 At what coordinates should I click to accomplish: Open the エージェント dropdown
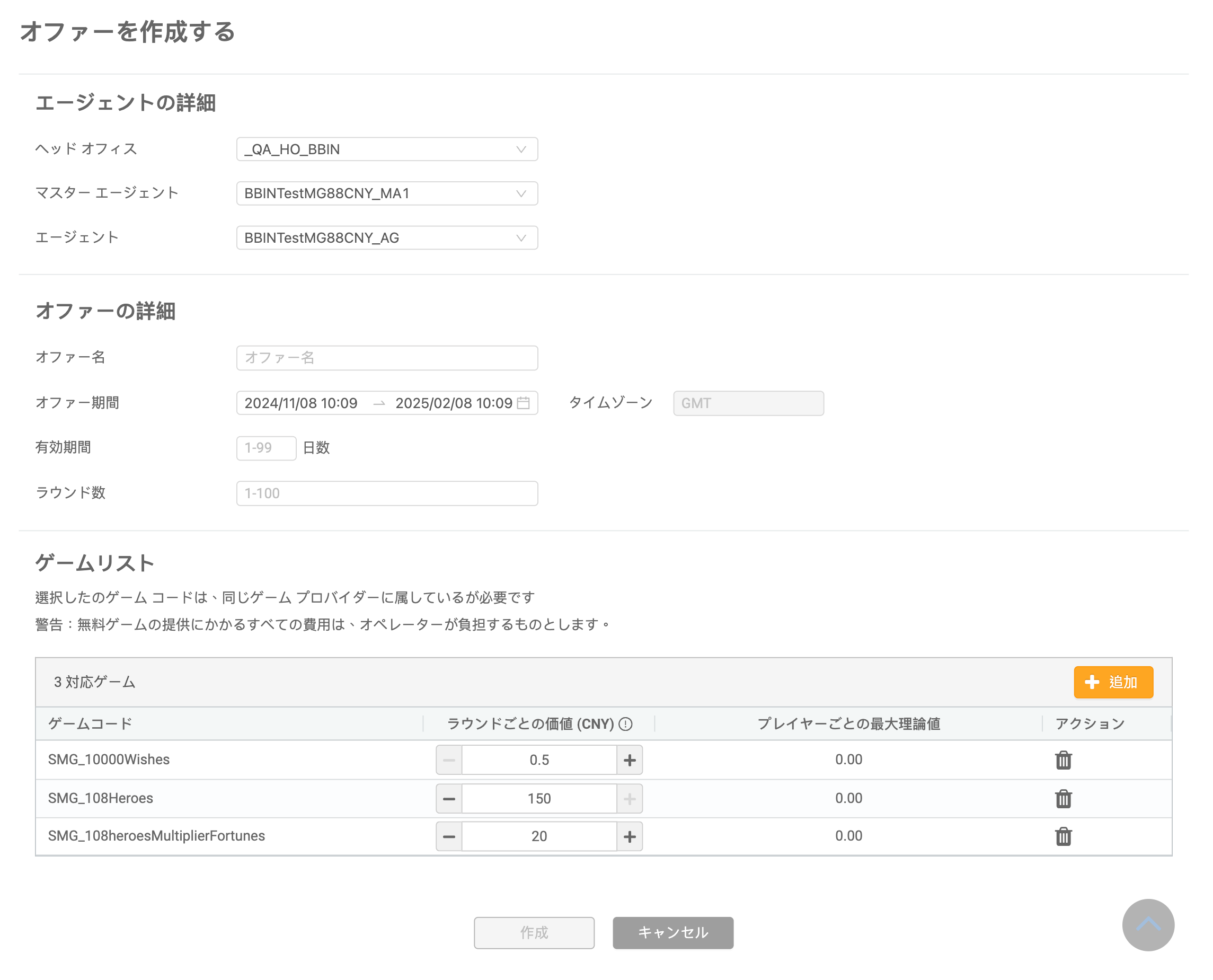tap(387, 237)
